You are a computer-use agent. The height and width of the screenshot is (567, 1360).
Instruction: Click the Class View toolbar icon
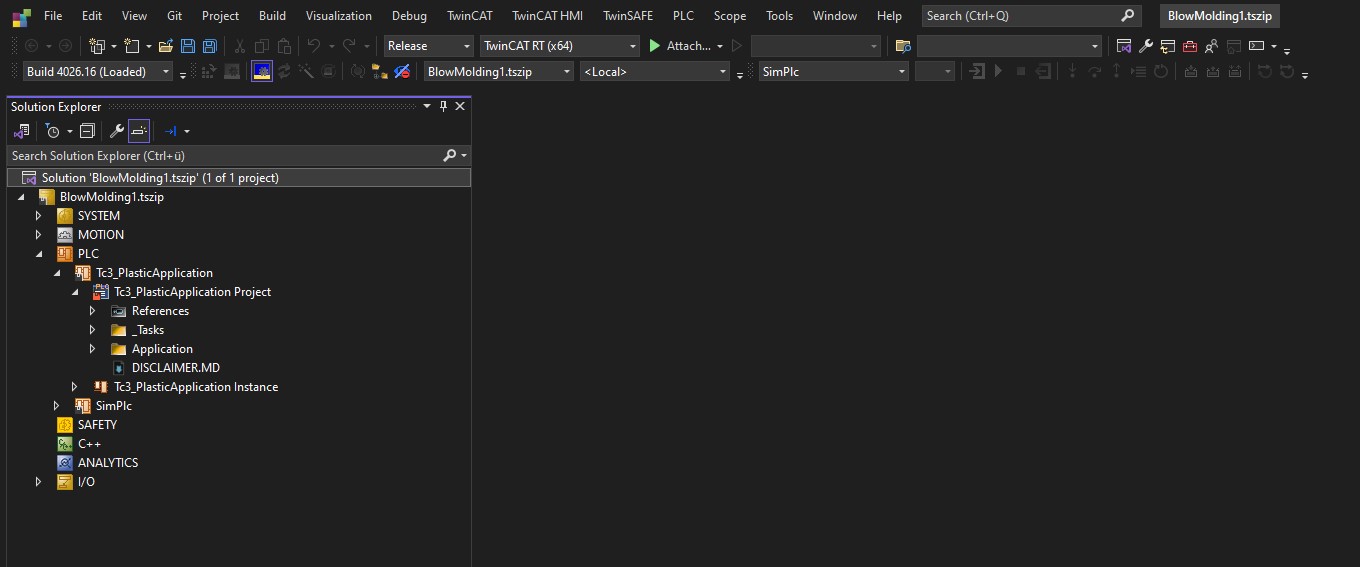pos(1167,46)
